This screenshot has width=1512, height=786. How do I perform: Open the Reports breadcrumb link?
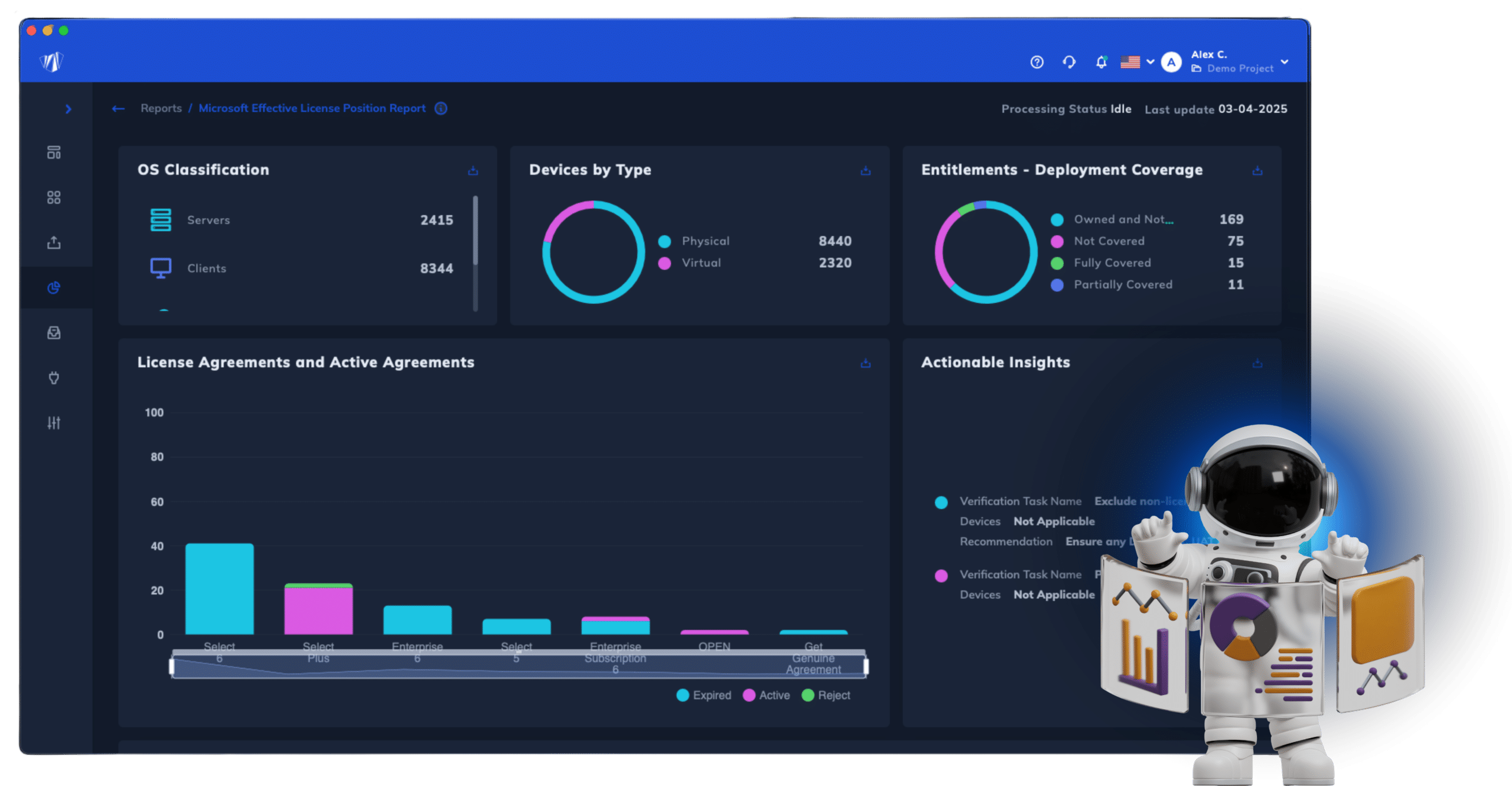point(161,108)
